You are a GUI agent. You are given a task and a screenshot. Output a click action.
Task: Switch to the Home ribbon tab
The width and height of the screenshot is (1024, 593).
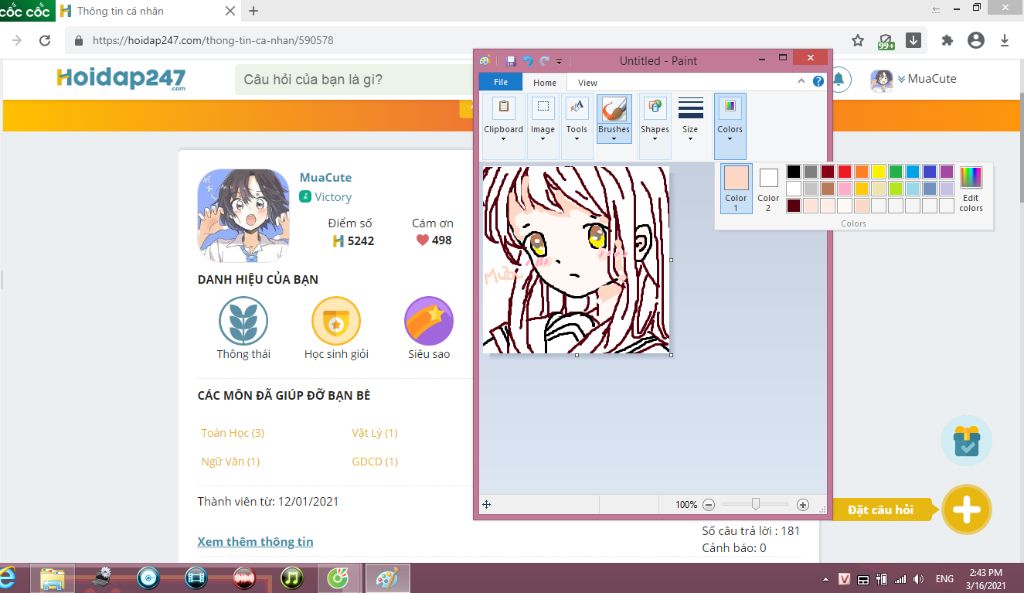tap(545, 83)
